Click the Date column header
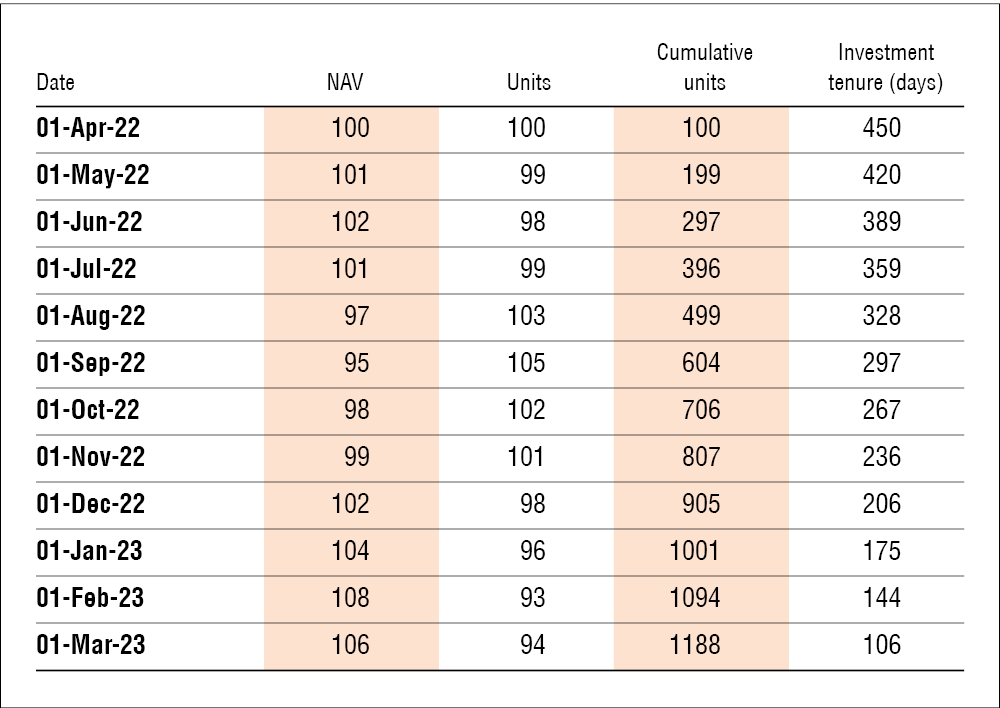Screen dimensions: 1000x708 click(55, 82)
